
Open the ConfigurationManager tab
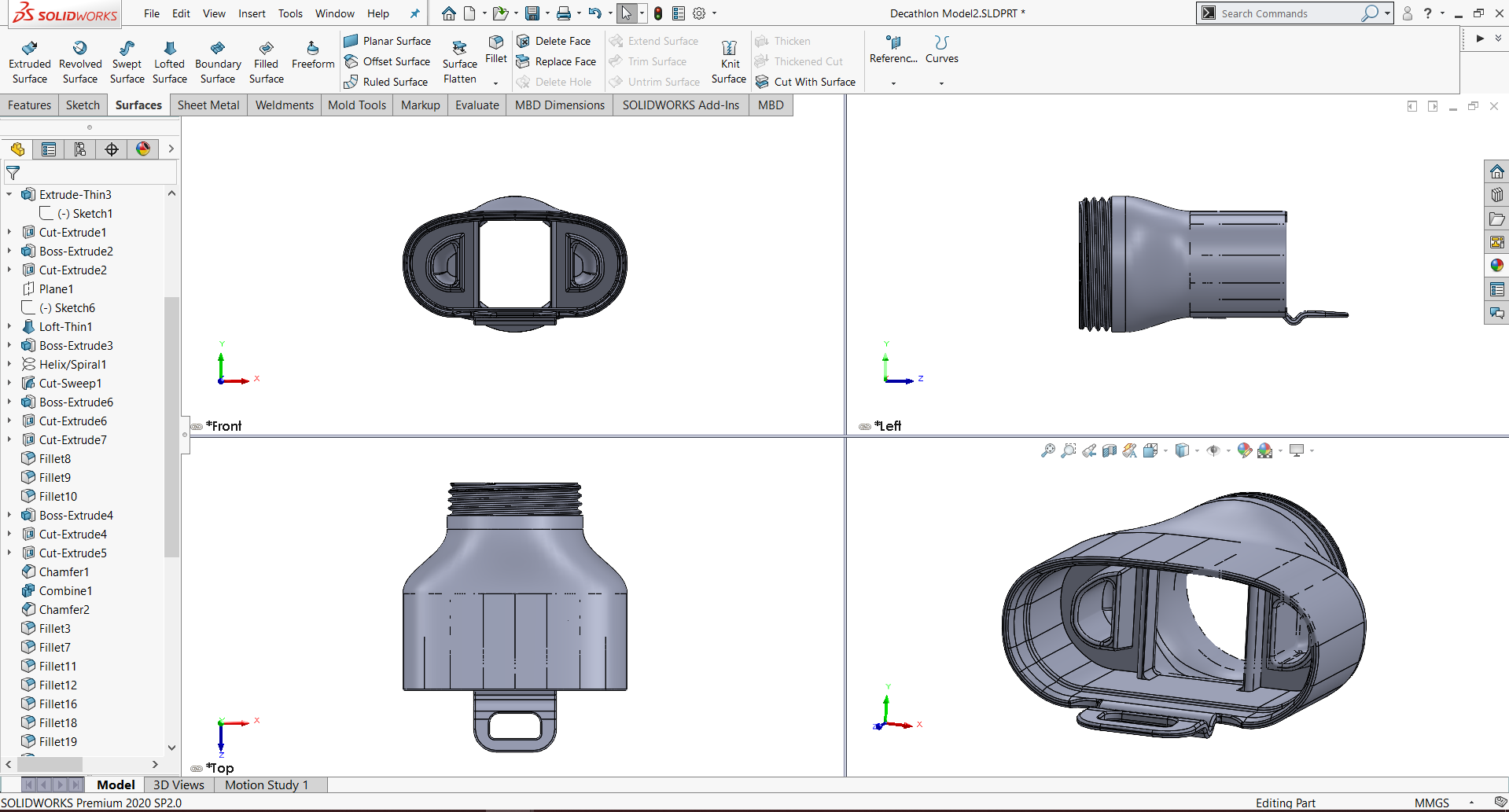(80, 149)
